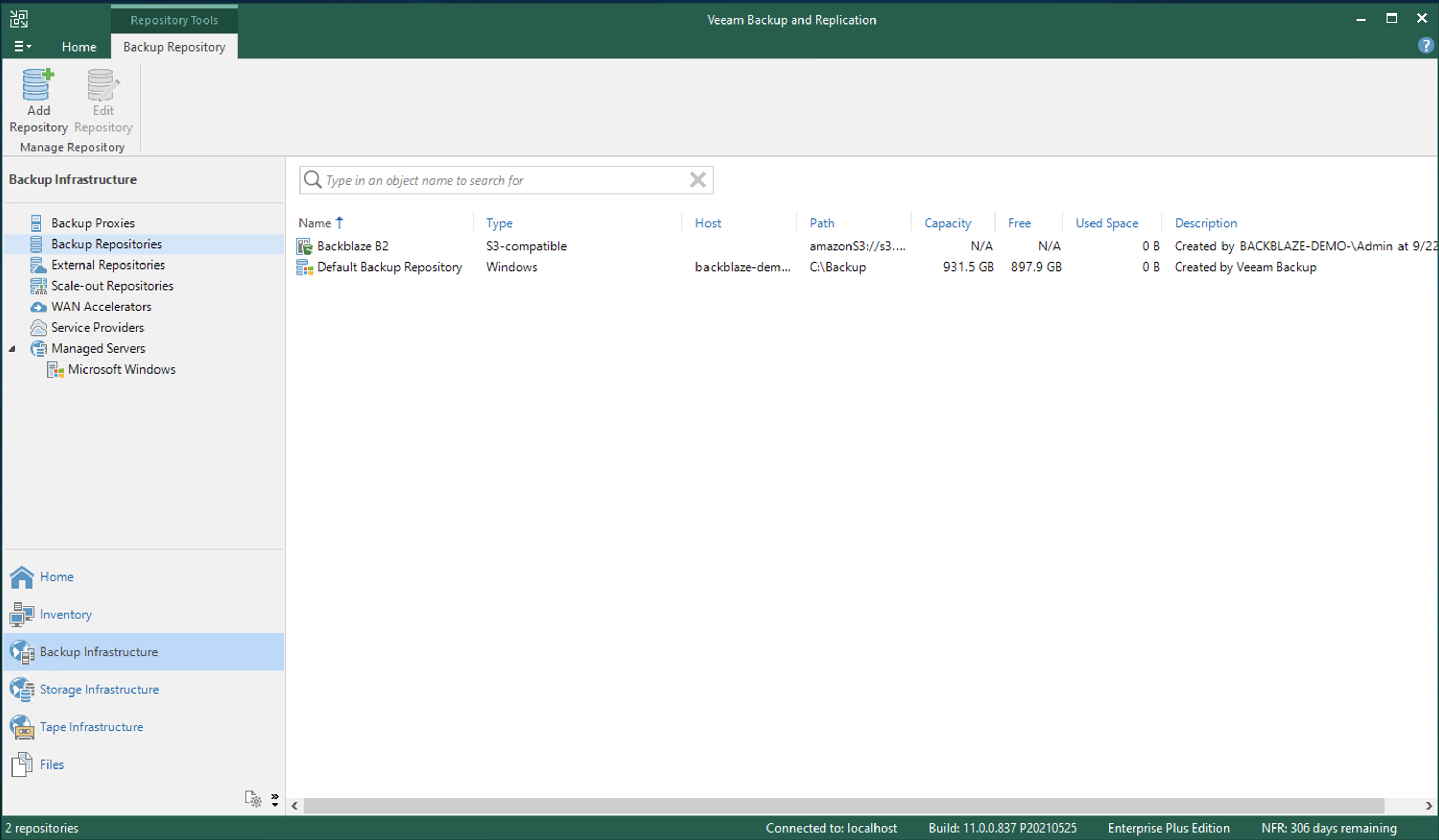The width and height of the screenshot is (1439, 840).
Task: Collapse the Managed Servers tree node
Action: pos(12,349)
